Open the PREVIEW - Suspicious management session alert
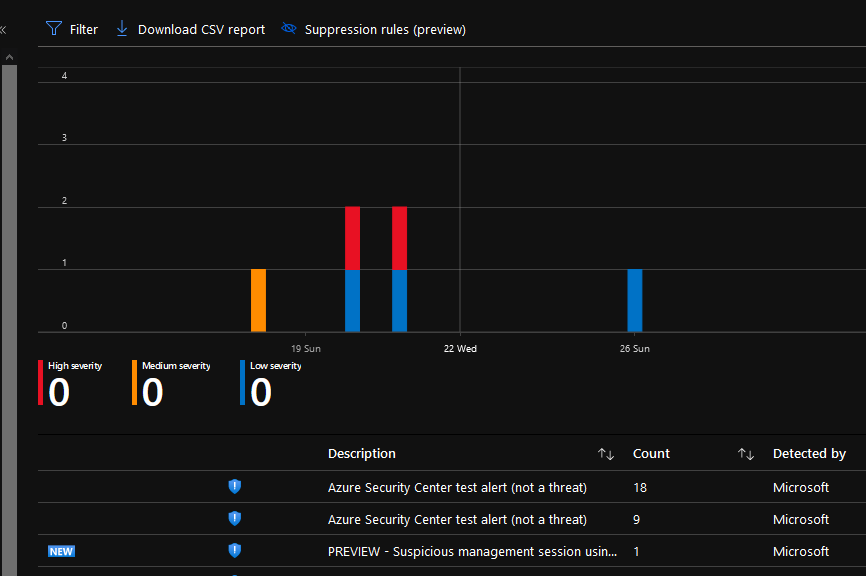 [x=472, y=551]
